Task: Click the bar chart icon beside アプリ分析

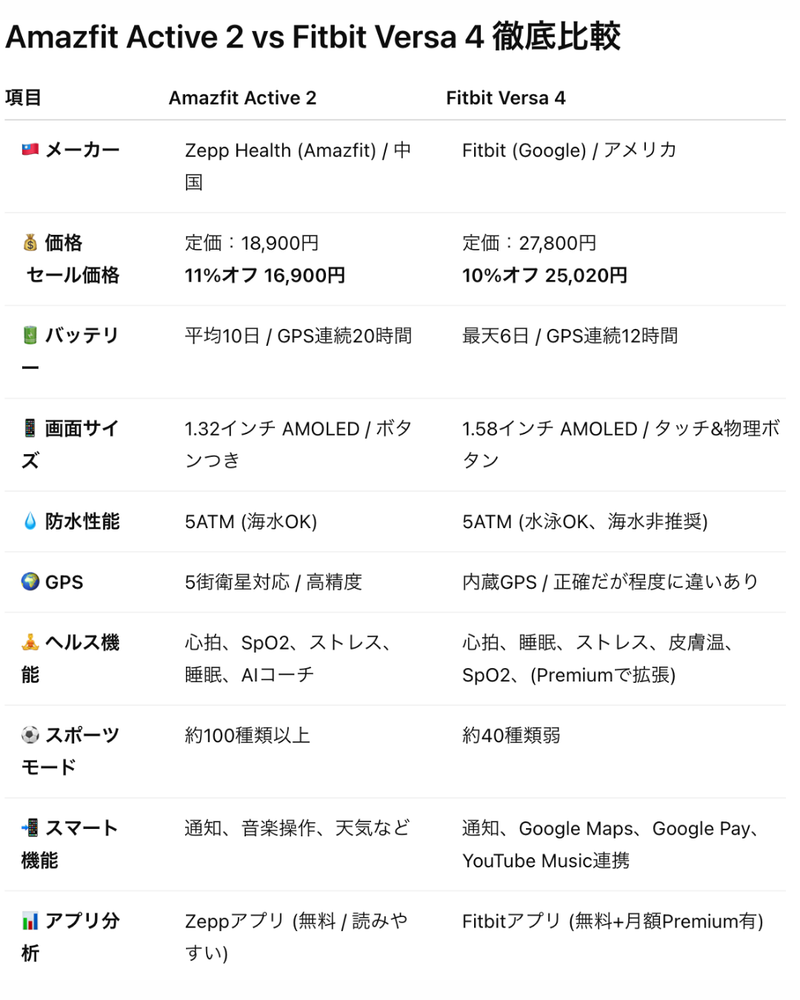Action: click(29, 921)
